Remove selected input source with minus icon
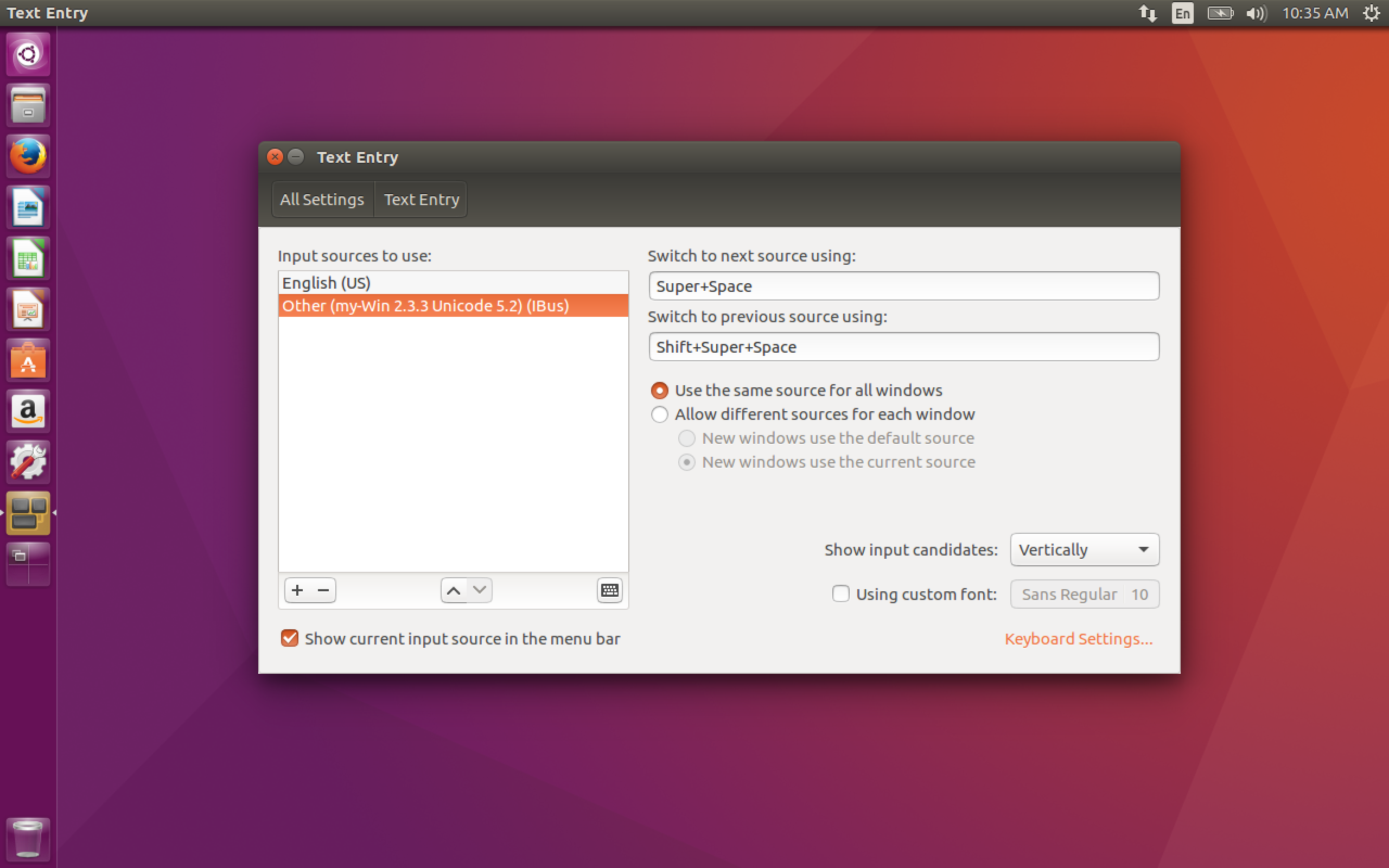Image resolution: width=1389 pixels, height=868 pixels. 323,590
